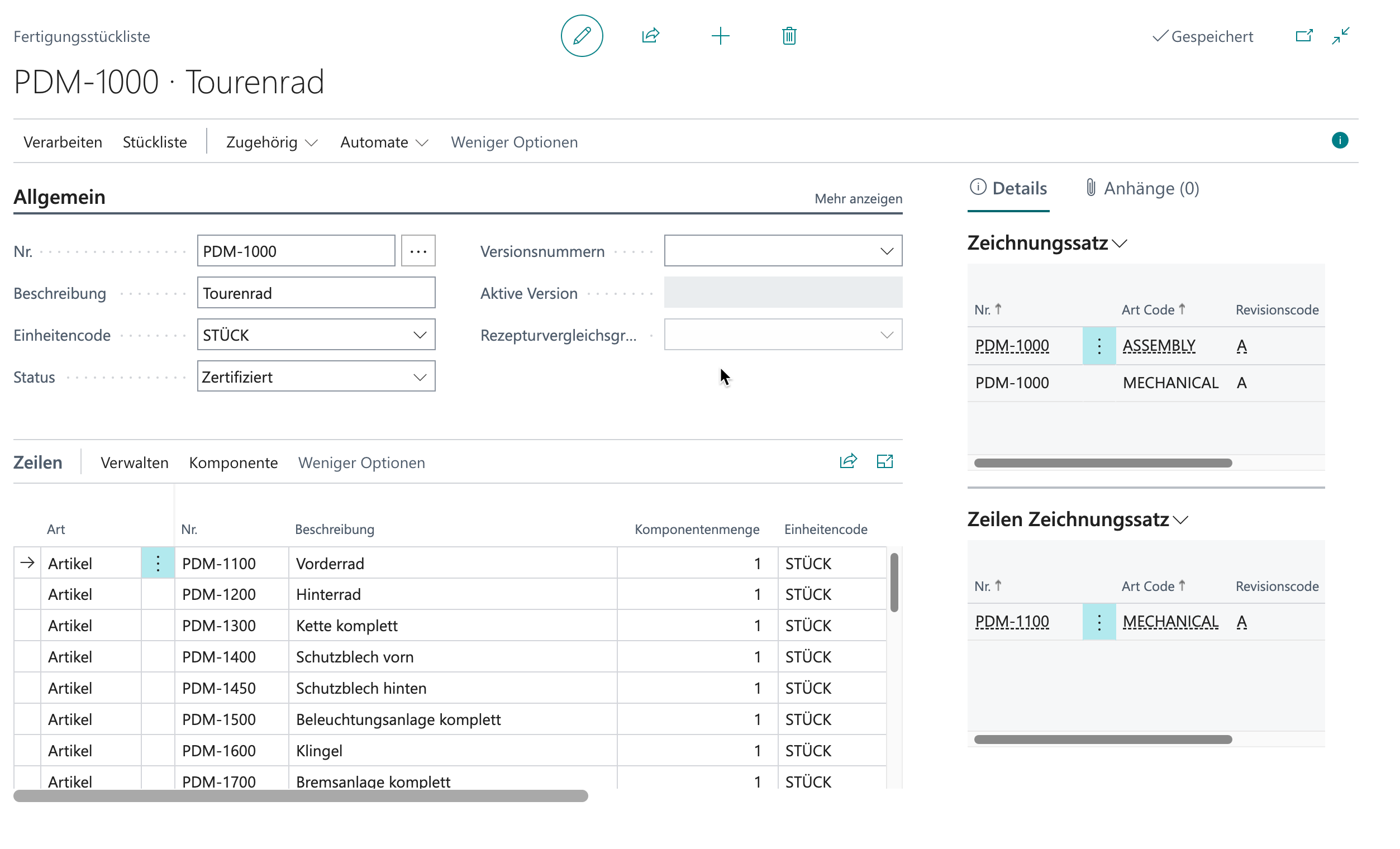Image resolution: width=1400 pixels, height=849 pixels.
Task: Click the ASSEMBLY art code link
Action: pos(1159,346)
